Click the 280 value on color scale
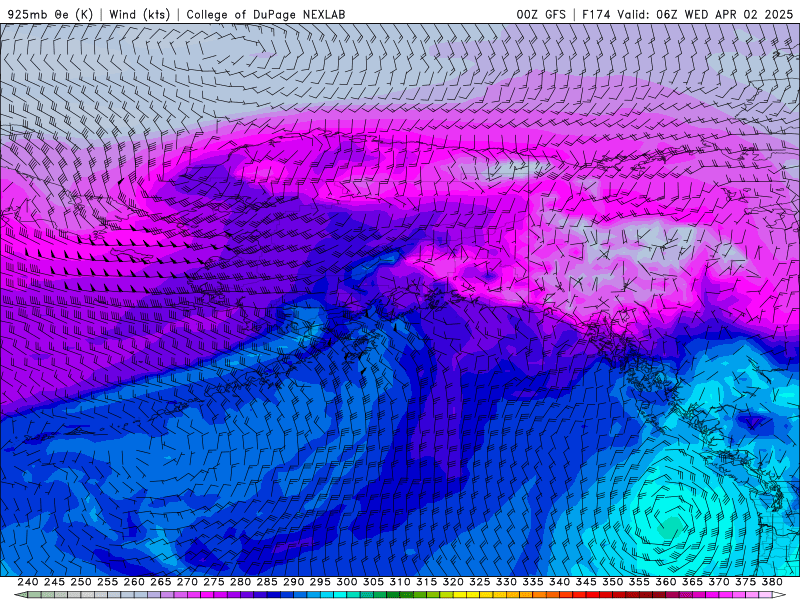 [x=240, y=582]
